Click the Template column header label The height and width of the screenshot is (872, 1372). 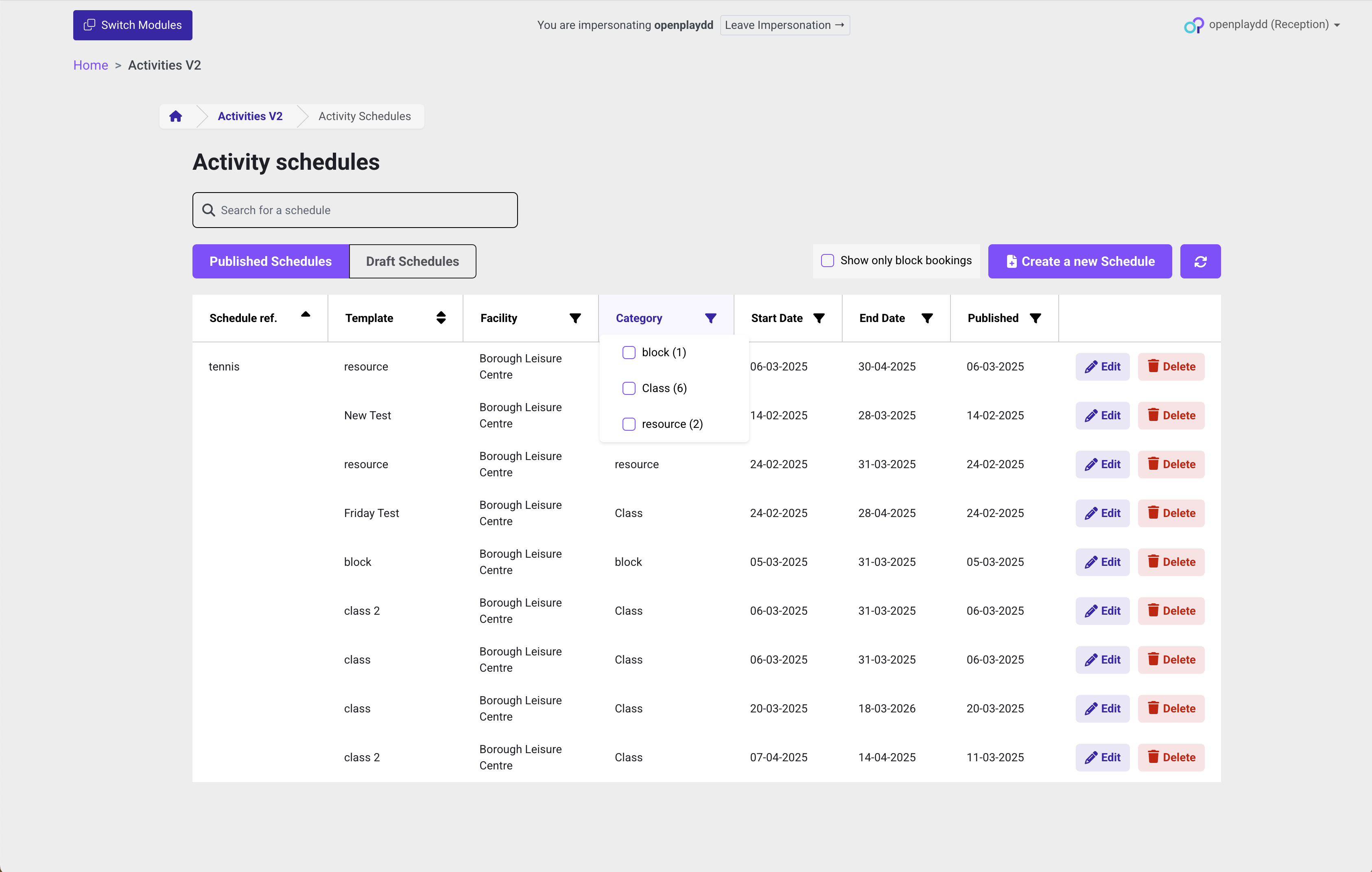tap(369, 318)
